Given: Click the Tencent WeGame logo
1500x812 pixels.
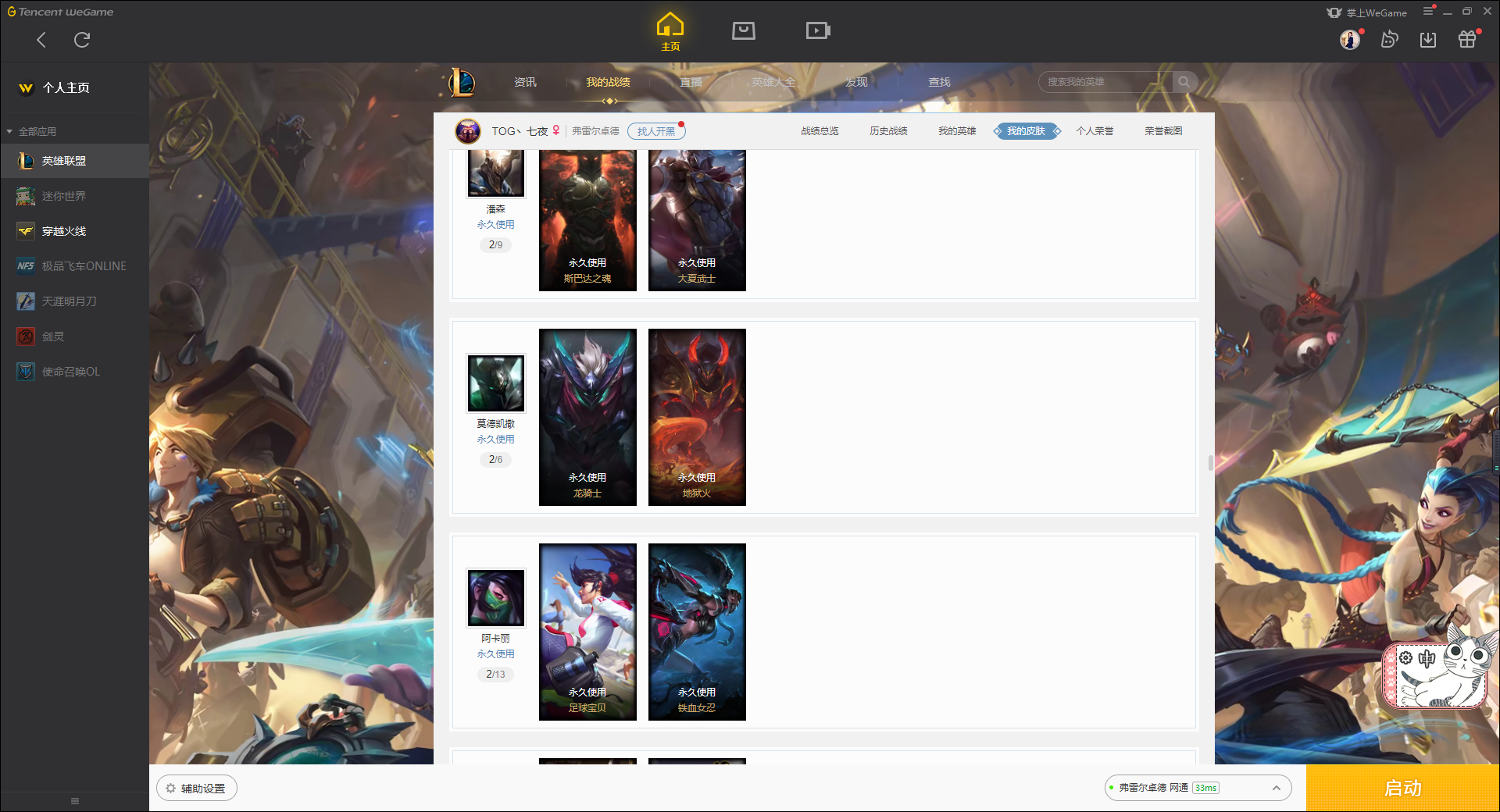Looking at the screenshot, I should 61,12.
